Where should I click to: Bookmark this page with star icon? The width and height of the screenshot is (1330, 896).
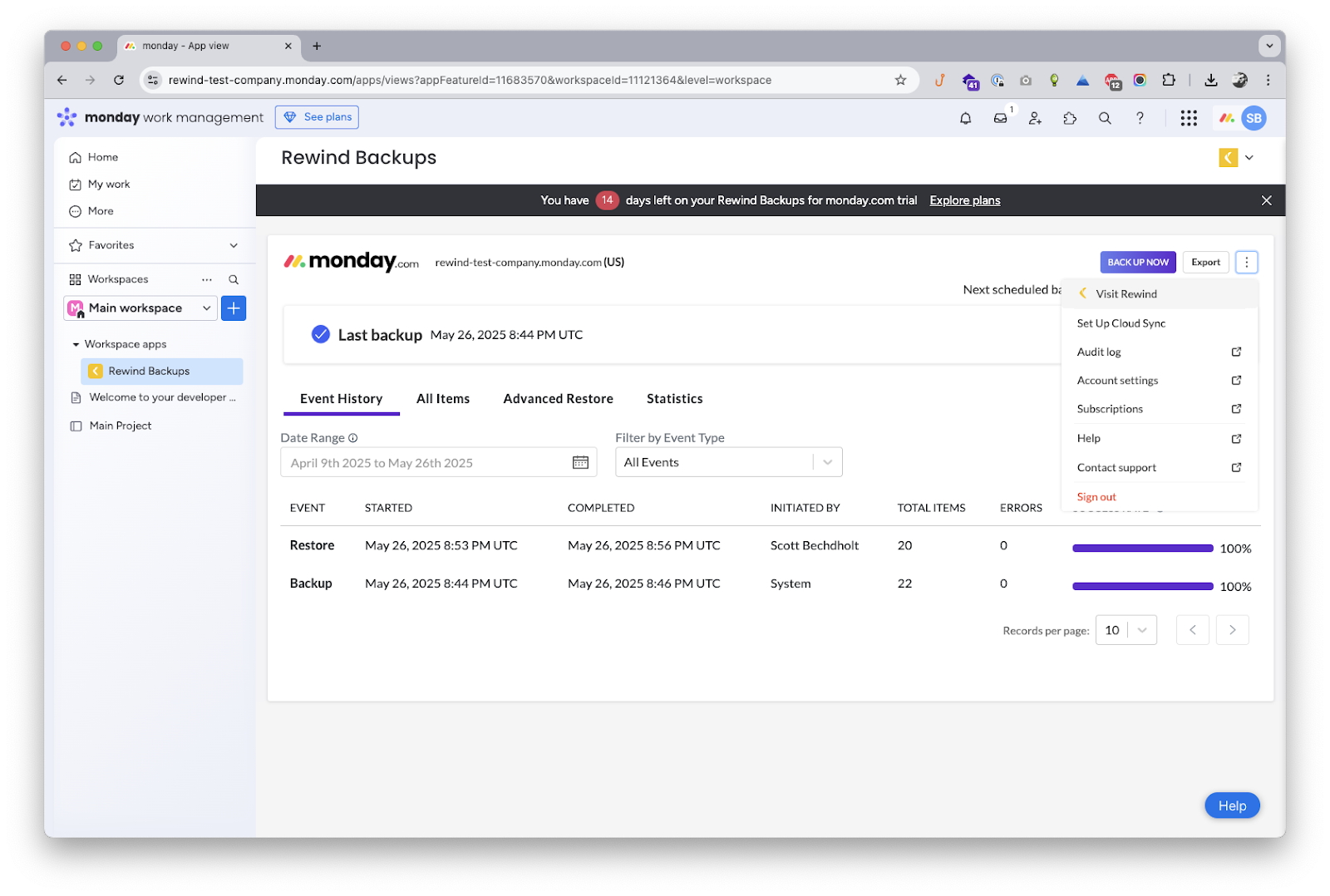[x=900, y=80]
